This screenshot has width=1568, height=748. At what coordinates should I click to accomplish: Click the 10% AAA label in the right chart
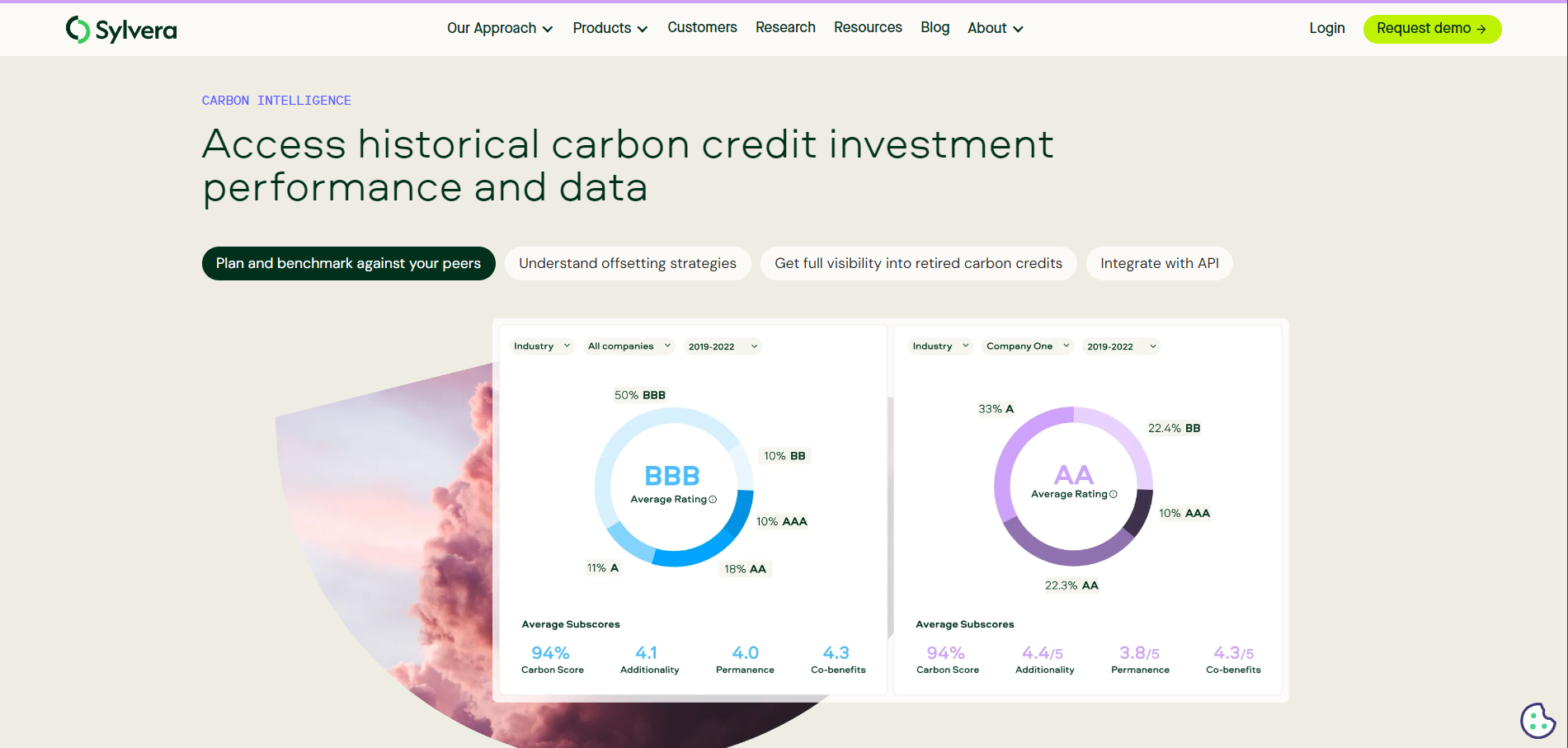click(x=1184, y=513)
